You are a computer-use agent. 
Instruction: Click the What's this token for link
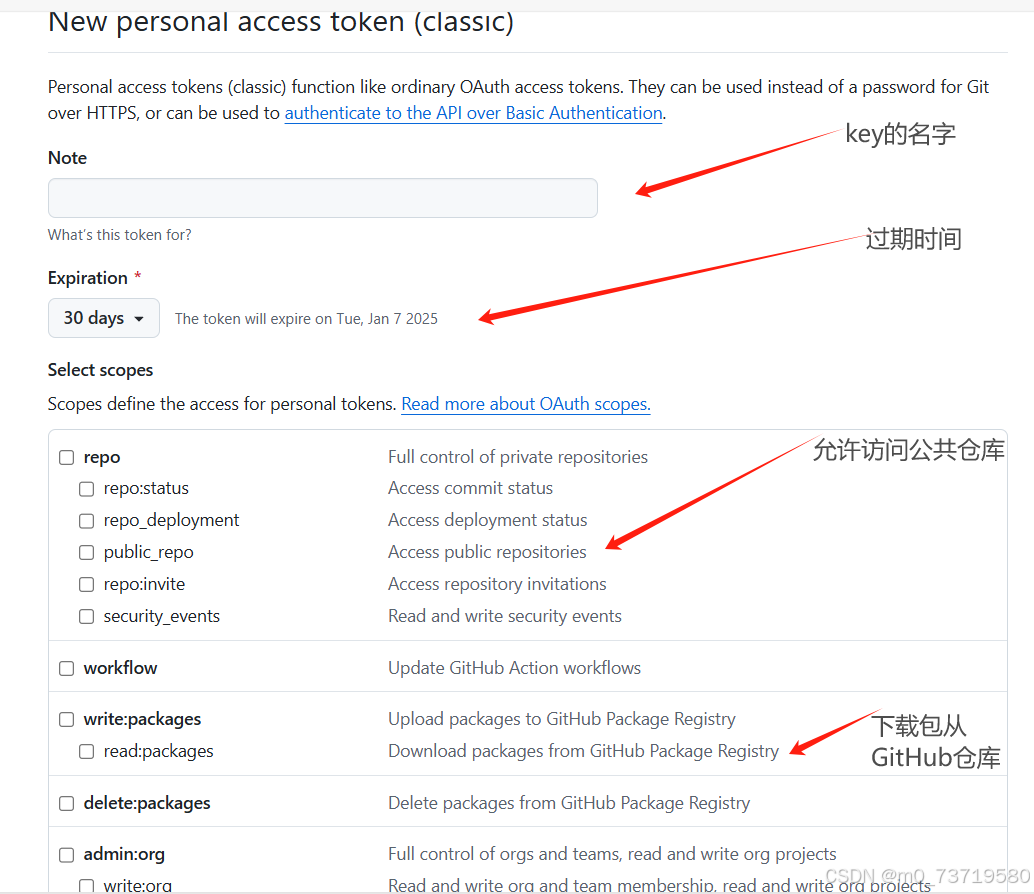(x=119, y=235)
